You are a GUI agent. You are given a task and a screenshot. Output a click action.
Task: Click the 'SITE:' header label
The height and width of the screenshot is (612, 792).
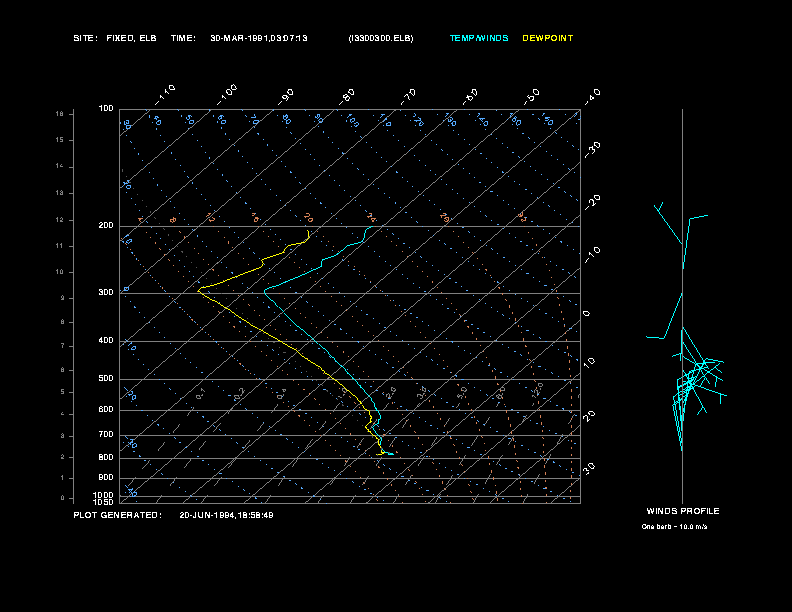coord(85,38)
